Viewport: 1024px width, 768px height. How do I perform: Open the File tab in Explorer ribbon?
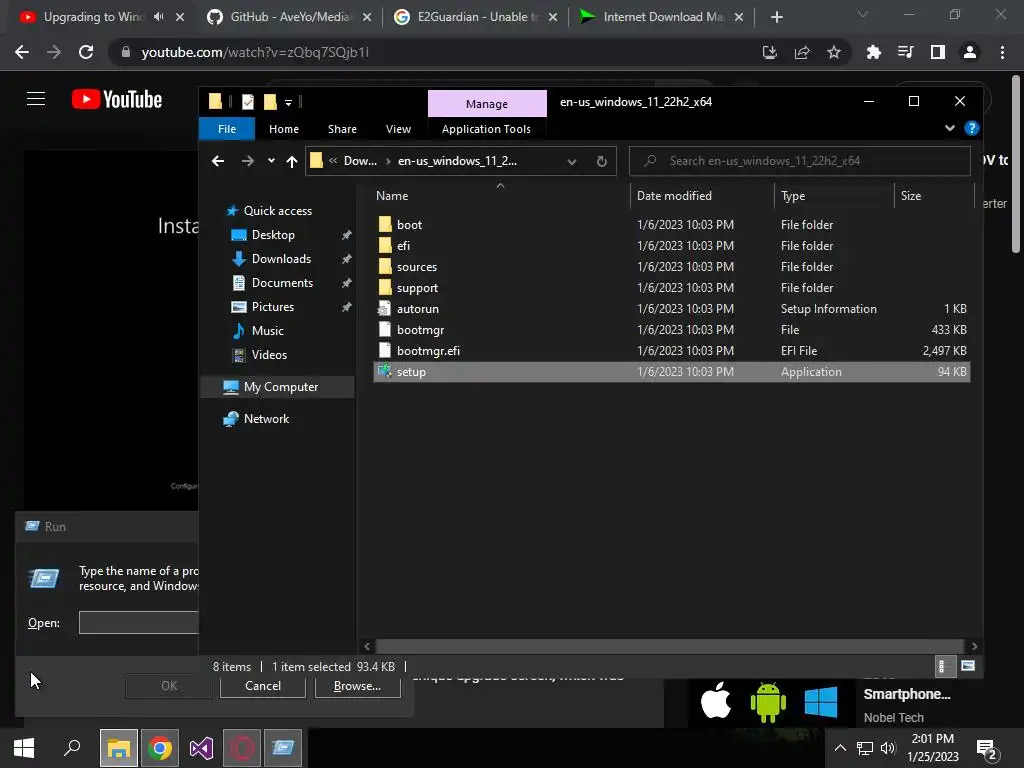(227, 129)
